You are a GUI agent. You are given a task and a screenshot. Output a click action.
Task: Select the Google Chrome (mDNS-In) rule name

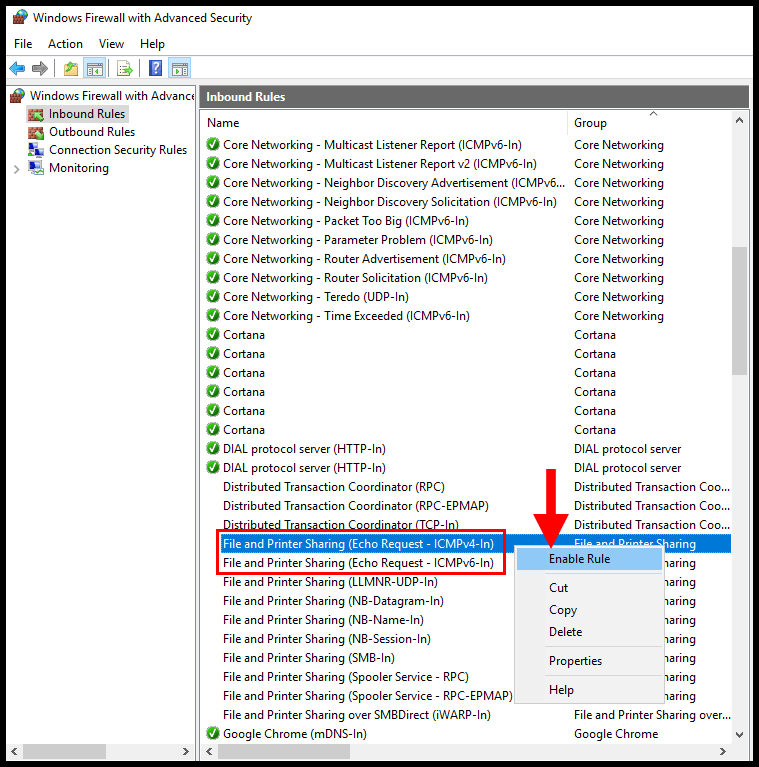click(295, 734)
